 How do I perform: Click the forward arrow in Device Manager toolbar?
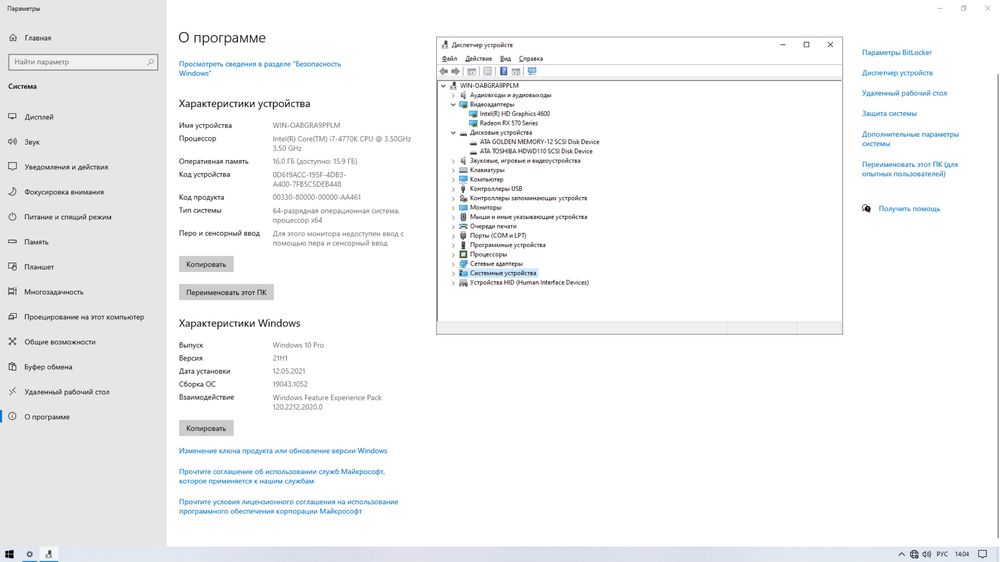[455, 71]
